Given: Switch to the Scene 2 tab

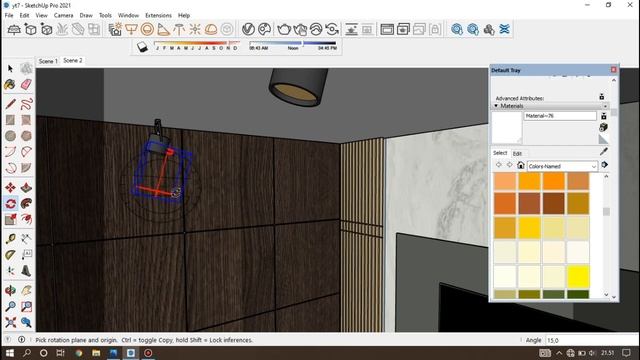Looking at the screenshot, I should [73, 60].
